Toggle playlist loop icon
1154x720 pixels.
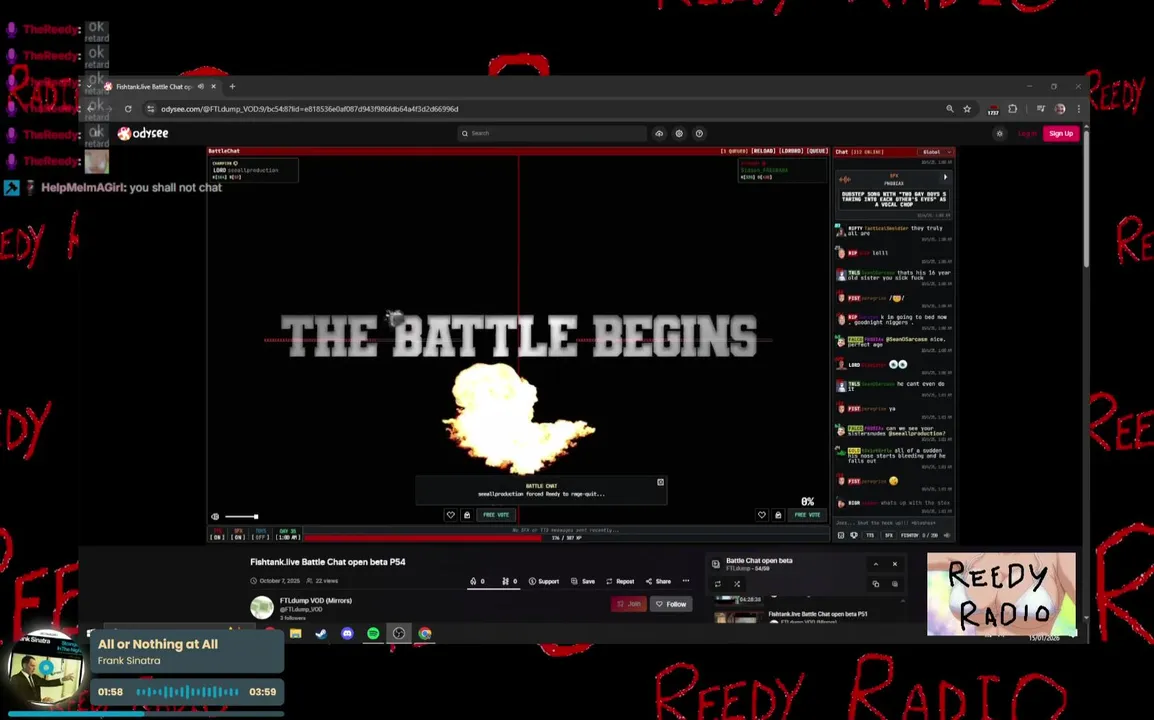click(718, 584)
